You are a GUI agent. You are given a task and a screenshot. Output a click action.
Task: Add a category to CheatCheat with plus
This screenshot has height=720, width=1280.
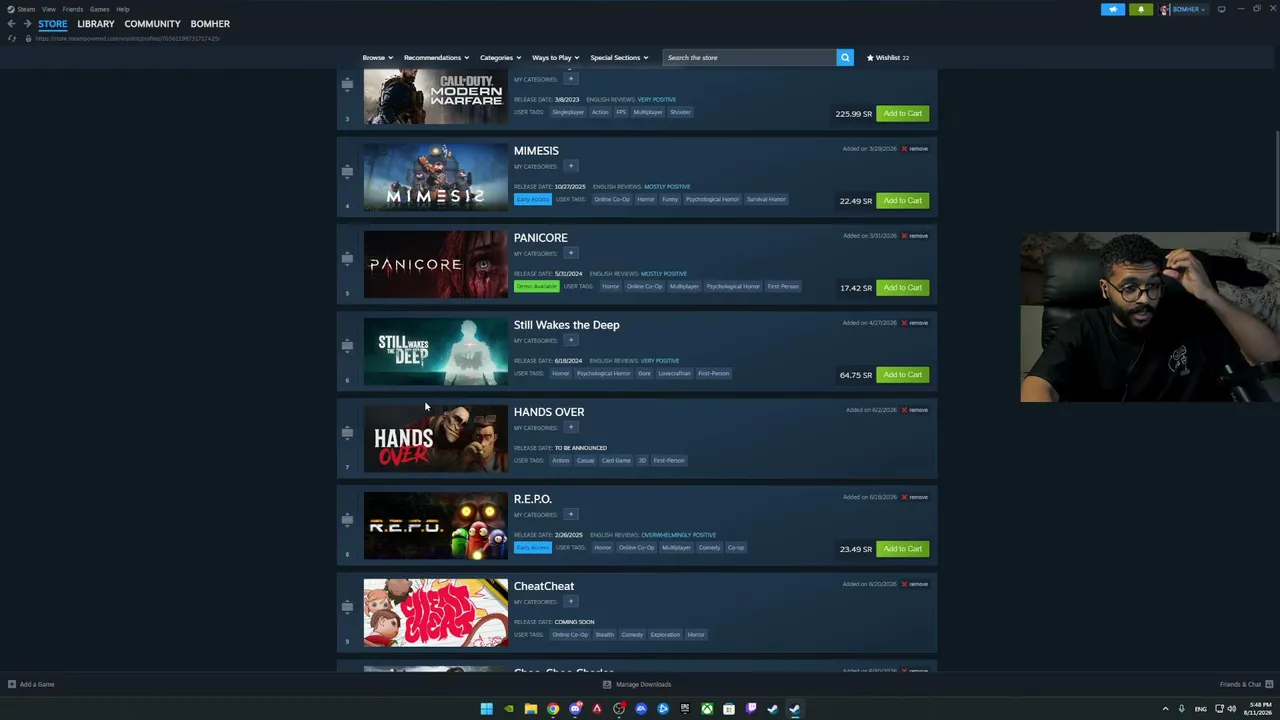pos(571,601)
